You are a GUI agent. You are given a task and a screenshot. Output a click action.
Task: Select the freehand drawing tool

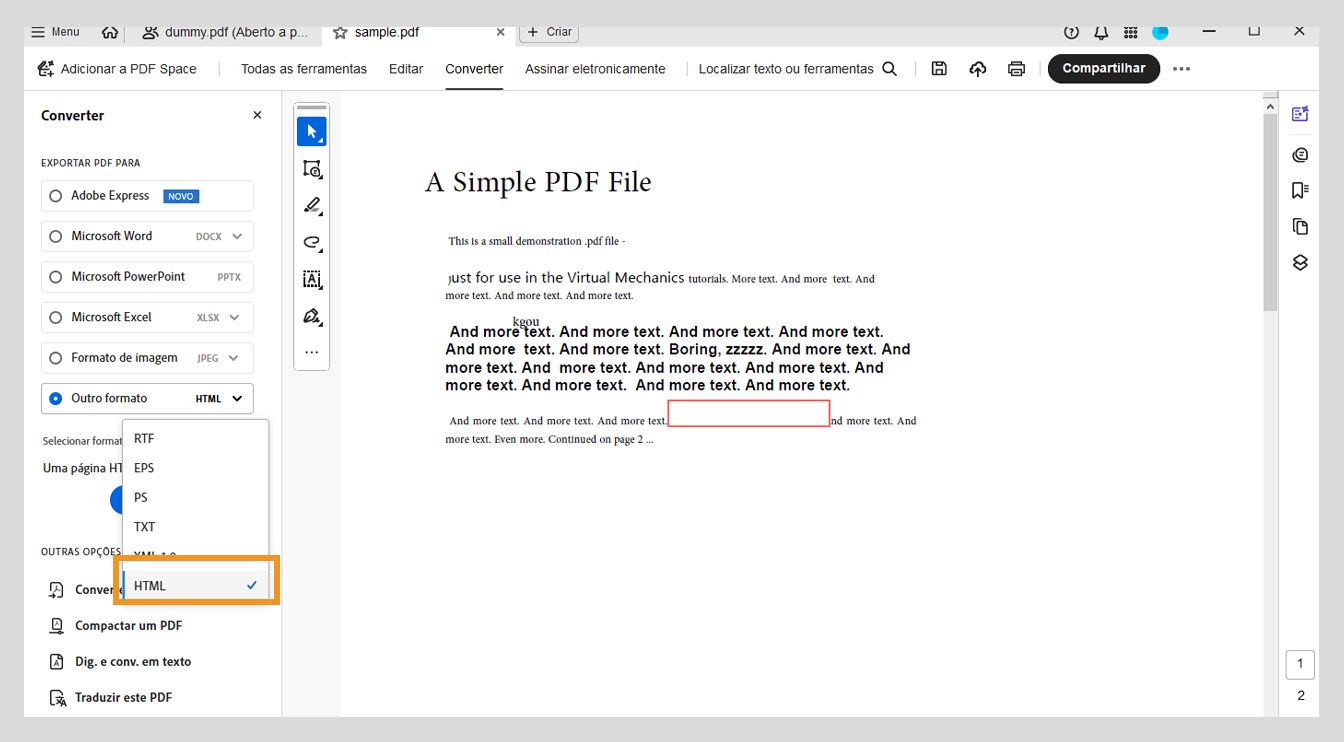click(311, 242)
